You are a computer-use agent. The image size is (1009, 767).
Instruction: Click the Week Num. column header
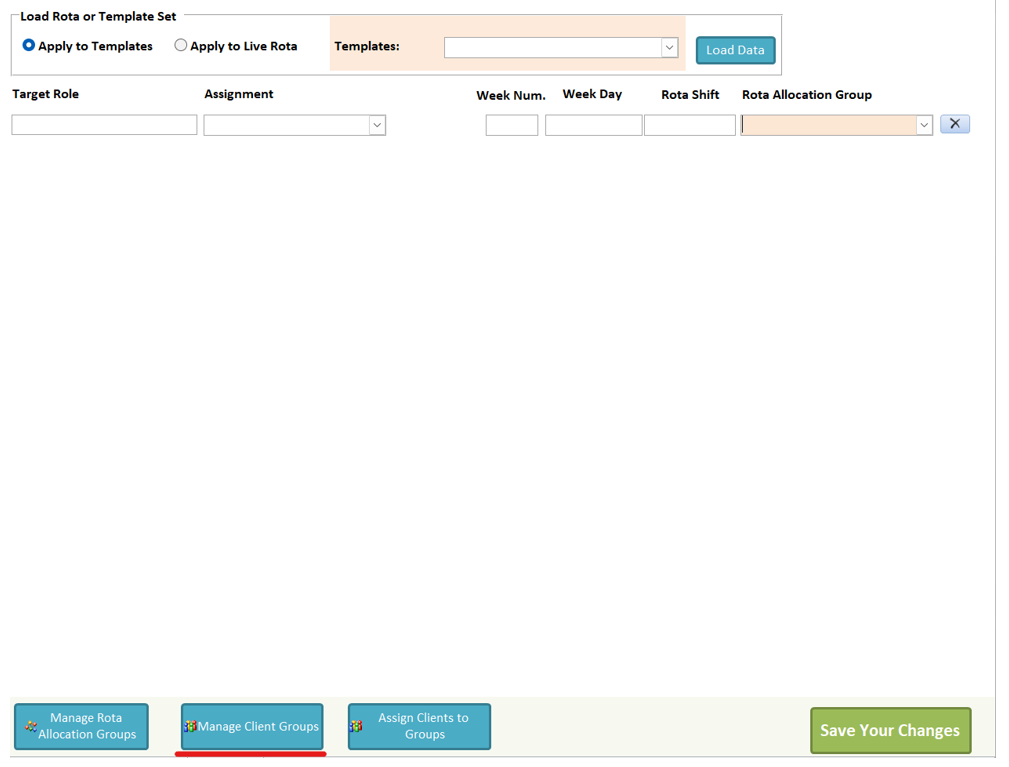[x=511, y=95]
